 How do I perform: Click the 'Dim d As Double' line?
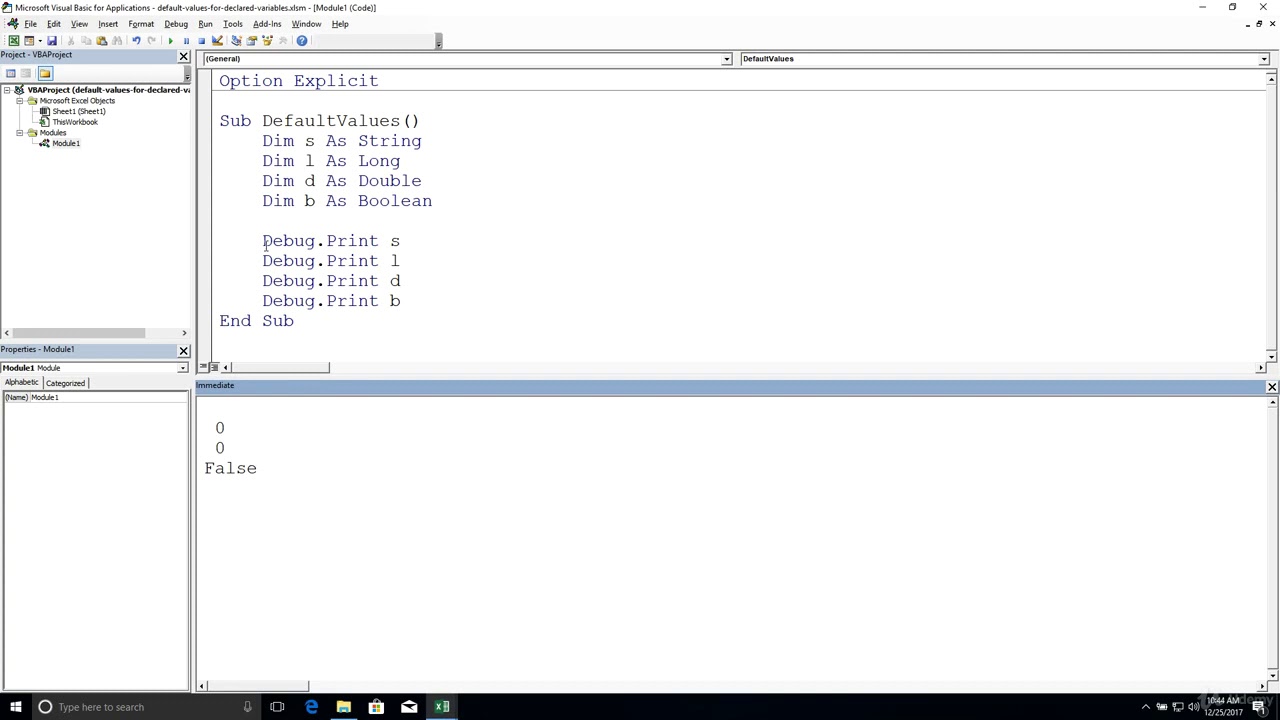click(x=342, y=181)
